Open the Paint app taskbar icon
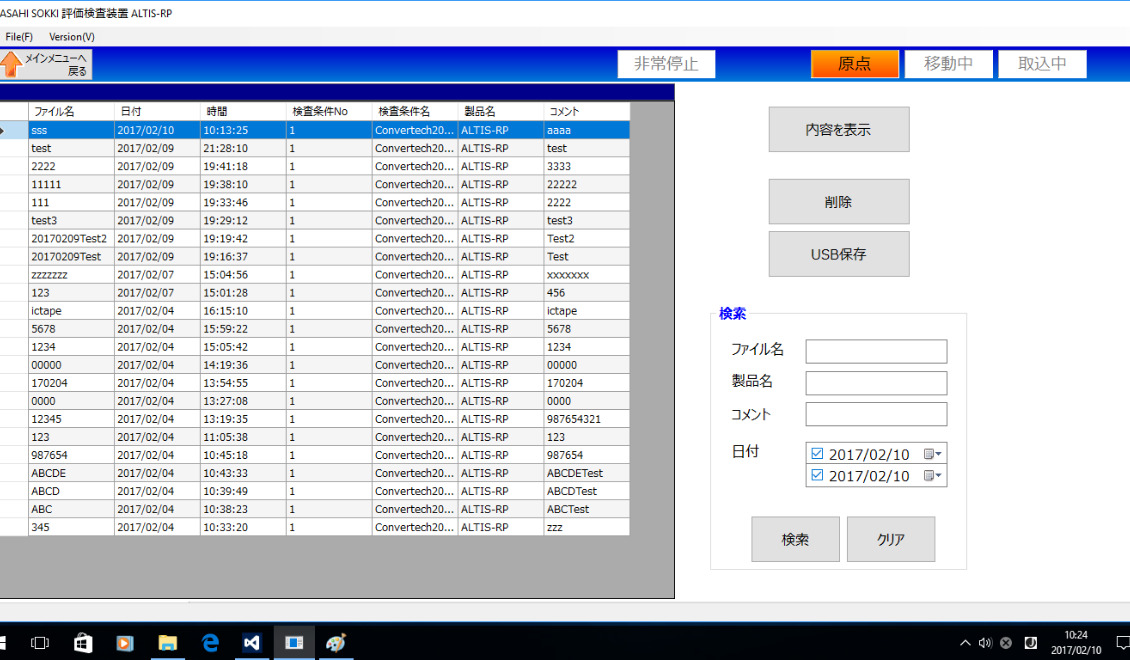The image size is (1130, 660). pos(336,643)
